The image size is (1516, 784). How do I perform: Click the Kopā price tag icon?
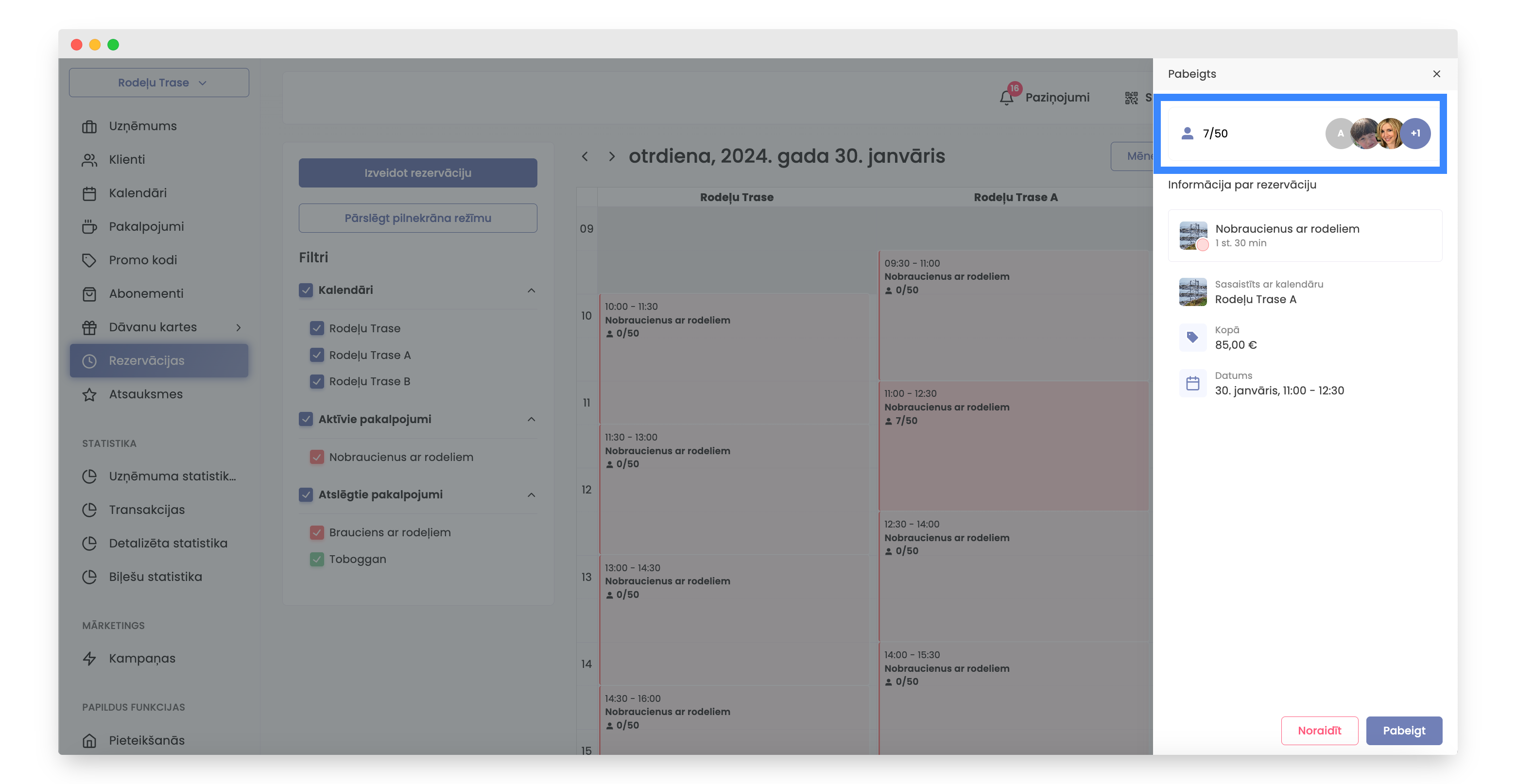click(1192, 338)
